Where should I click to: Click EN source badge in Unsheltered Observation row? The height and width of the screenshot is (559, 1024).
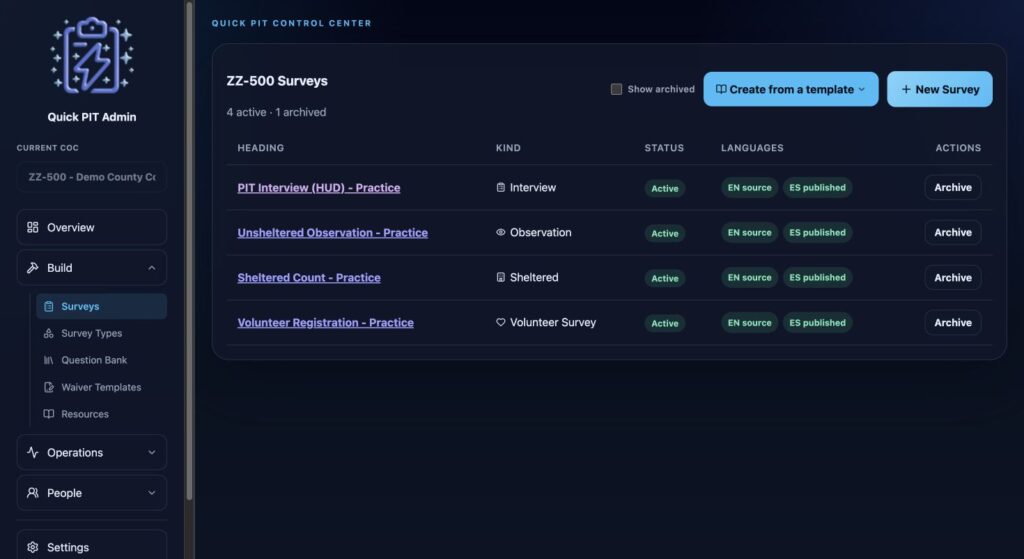tap(749, 232)
